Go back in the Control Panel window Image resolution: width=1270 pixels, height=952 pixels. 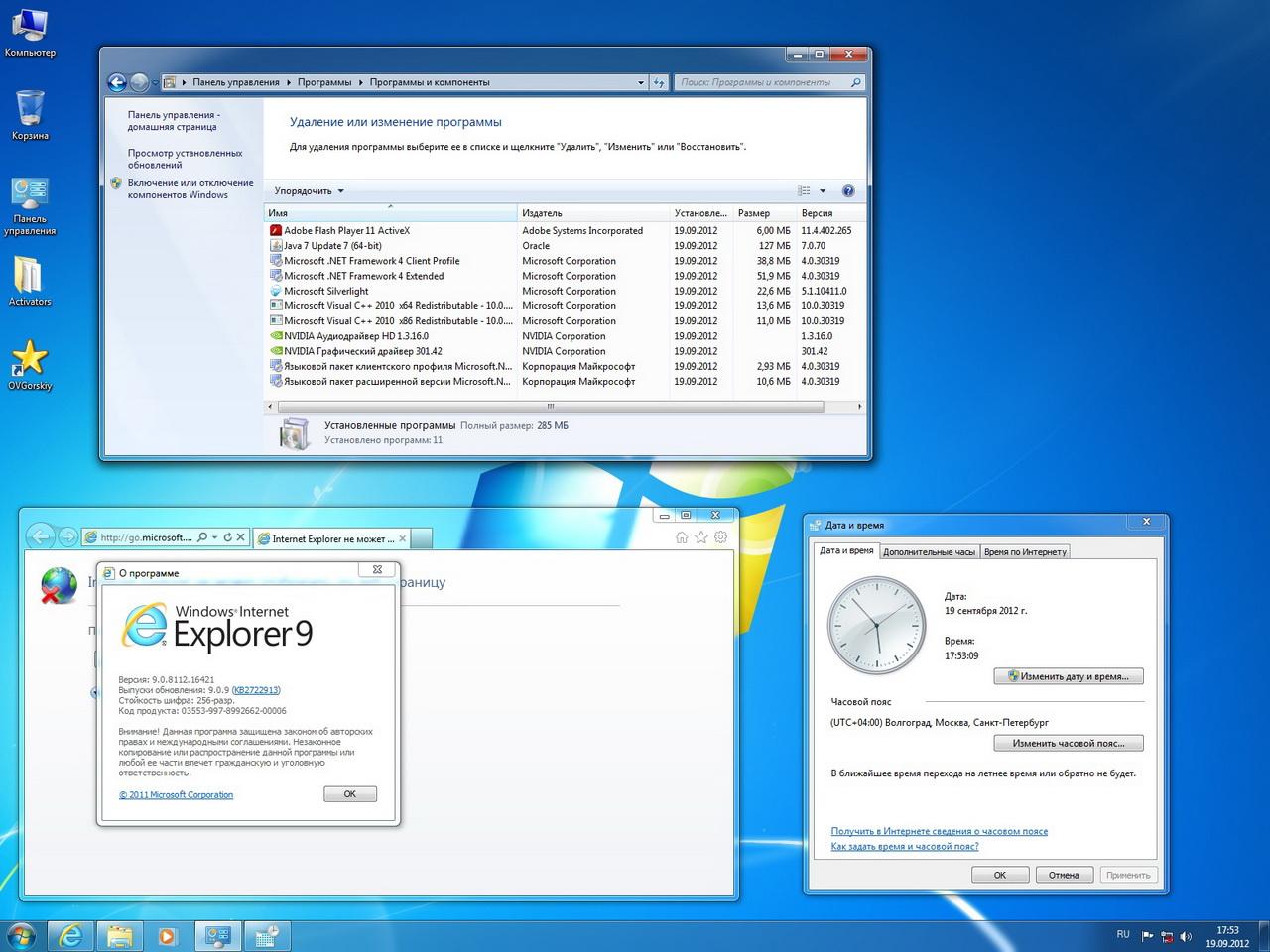click(117, 83)
